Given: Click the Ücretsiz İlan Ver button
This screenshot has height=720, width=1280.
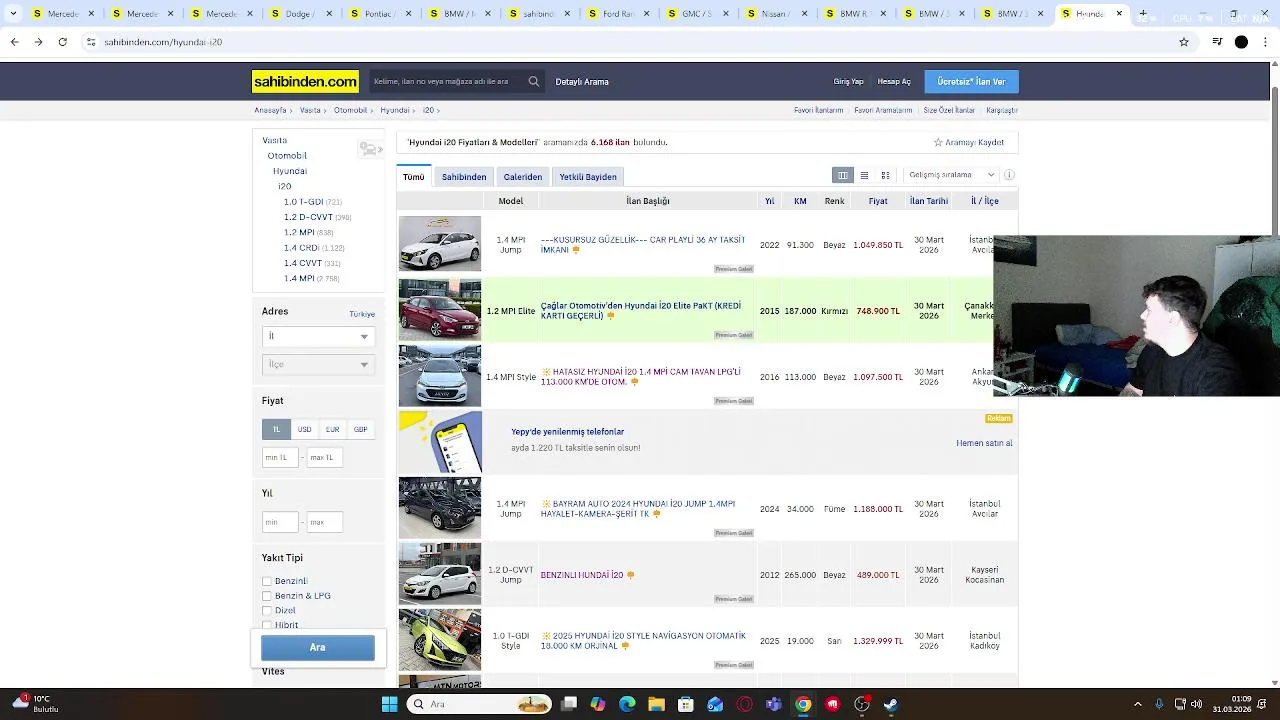Looking at the screenshot, I should (x=971, y=82).
